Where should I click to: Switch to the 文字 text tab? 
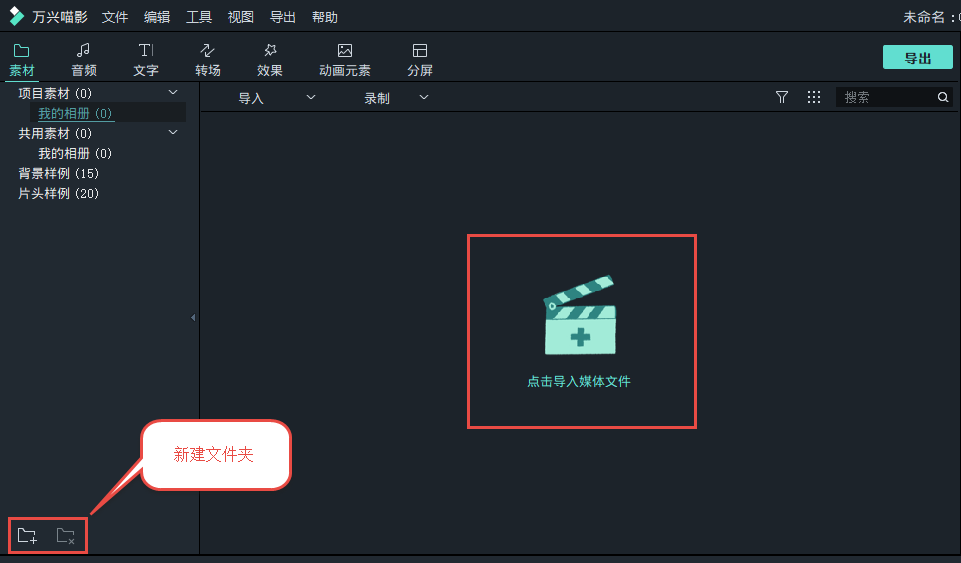click(146, 60)
